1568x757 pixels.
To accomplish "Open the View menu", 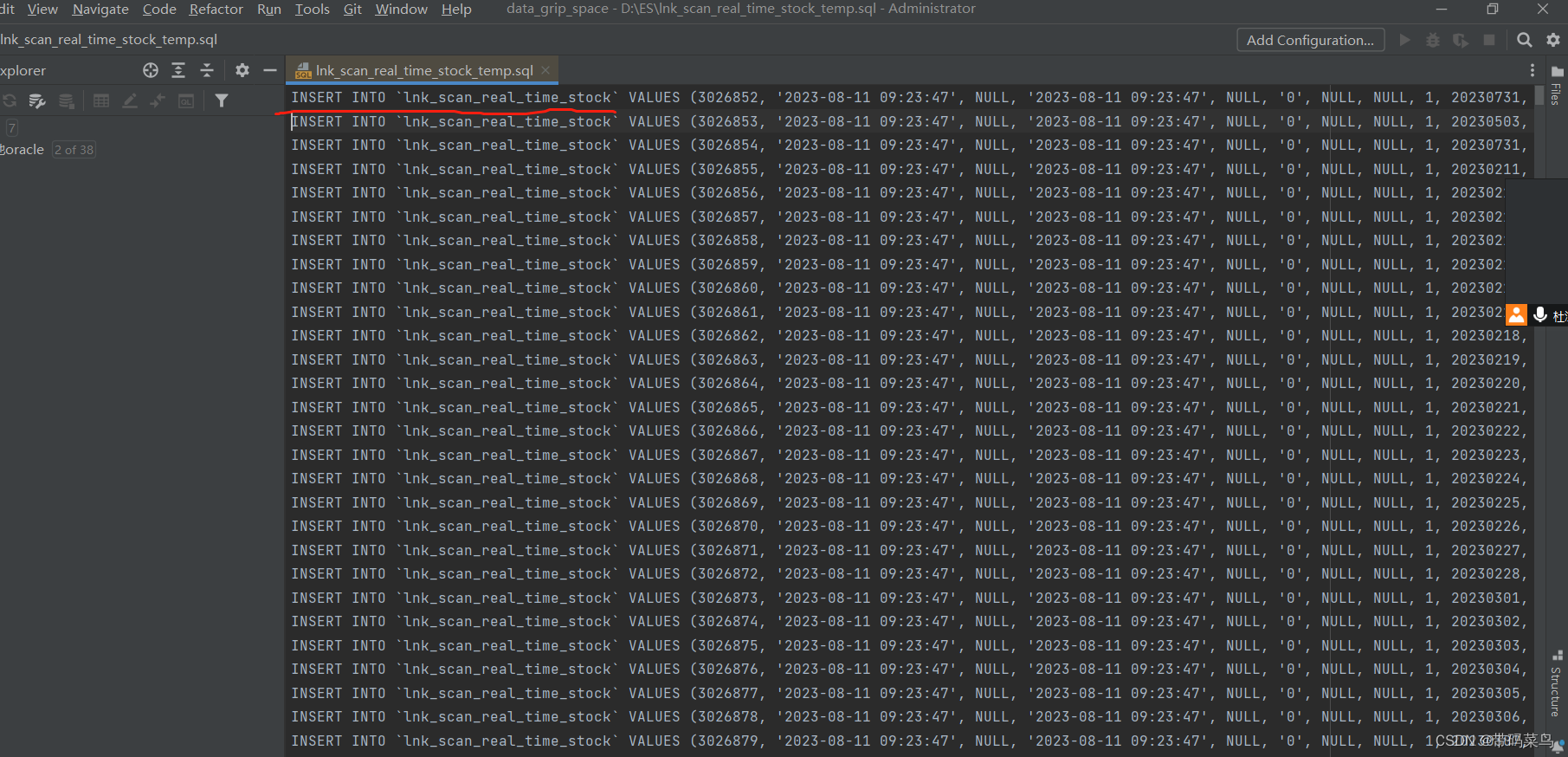I will pos(42,9).
